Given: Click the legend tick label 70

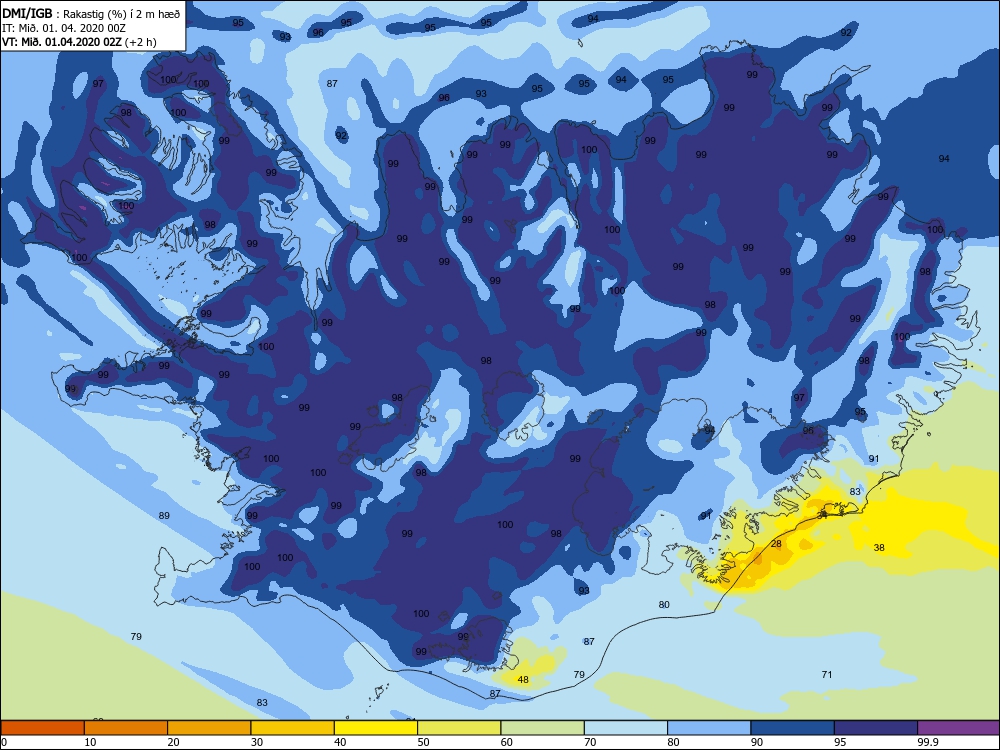Looking at the screenshot, I should [x=591, y=742].
